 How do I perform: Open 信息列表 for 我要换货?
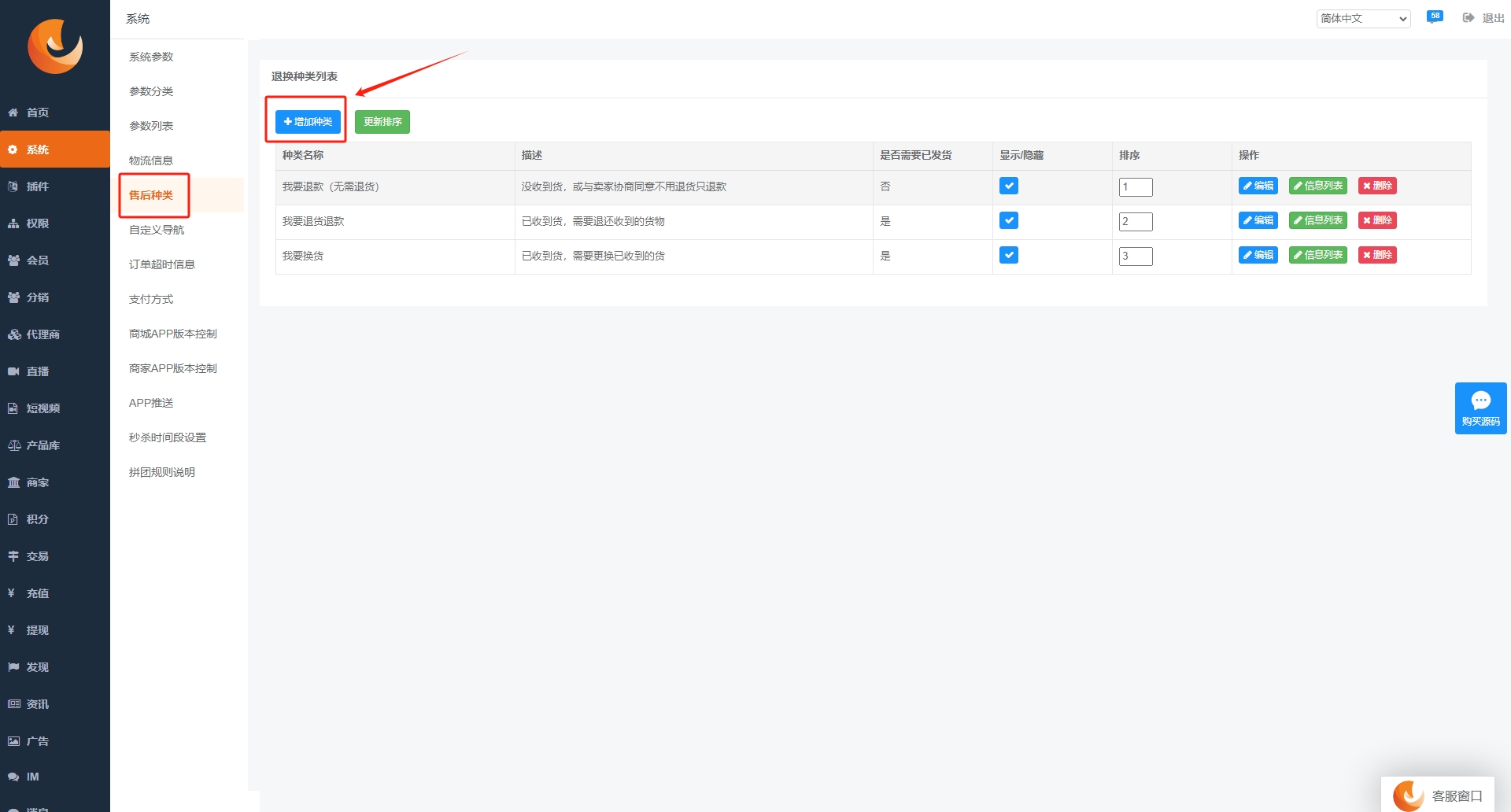[1318, 255]
